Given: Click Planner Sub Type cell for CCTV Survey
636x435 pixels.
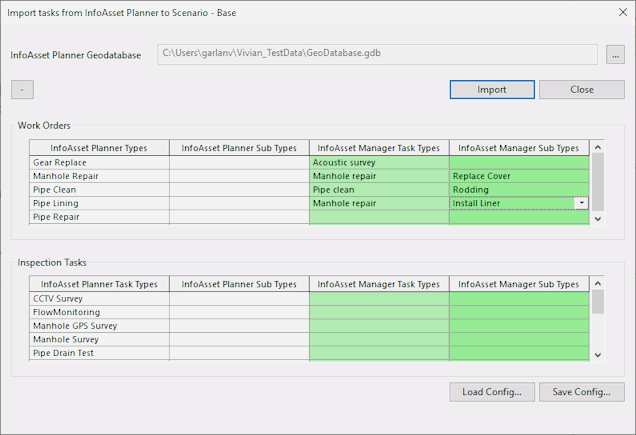Looking at the screenshot, I should tap(239, 299).
